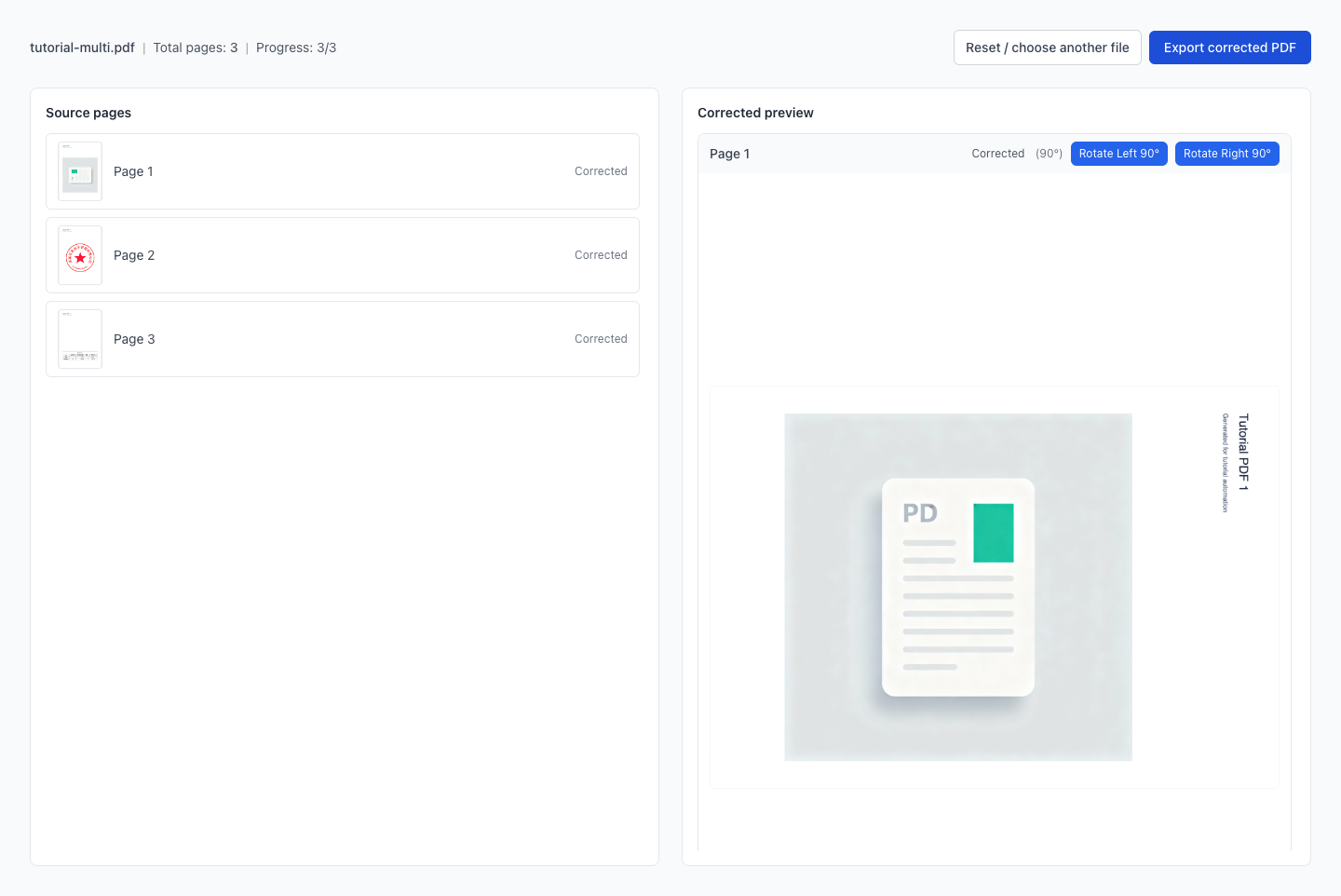Click the rotated 'Tutorial PDF 1' title text
The height and width of the screenshot is (896, 1341).
click(x=1243, y=453)
